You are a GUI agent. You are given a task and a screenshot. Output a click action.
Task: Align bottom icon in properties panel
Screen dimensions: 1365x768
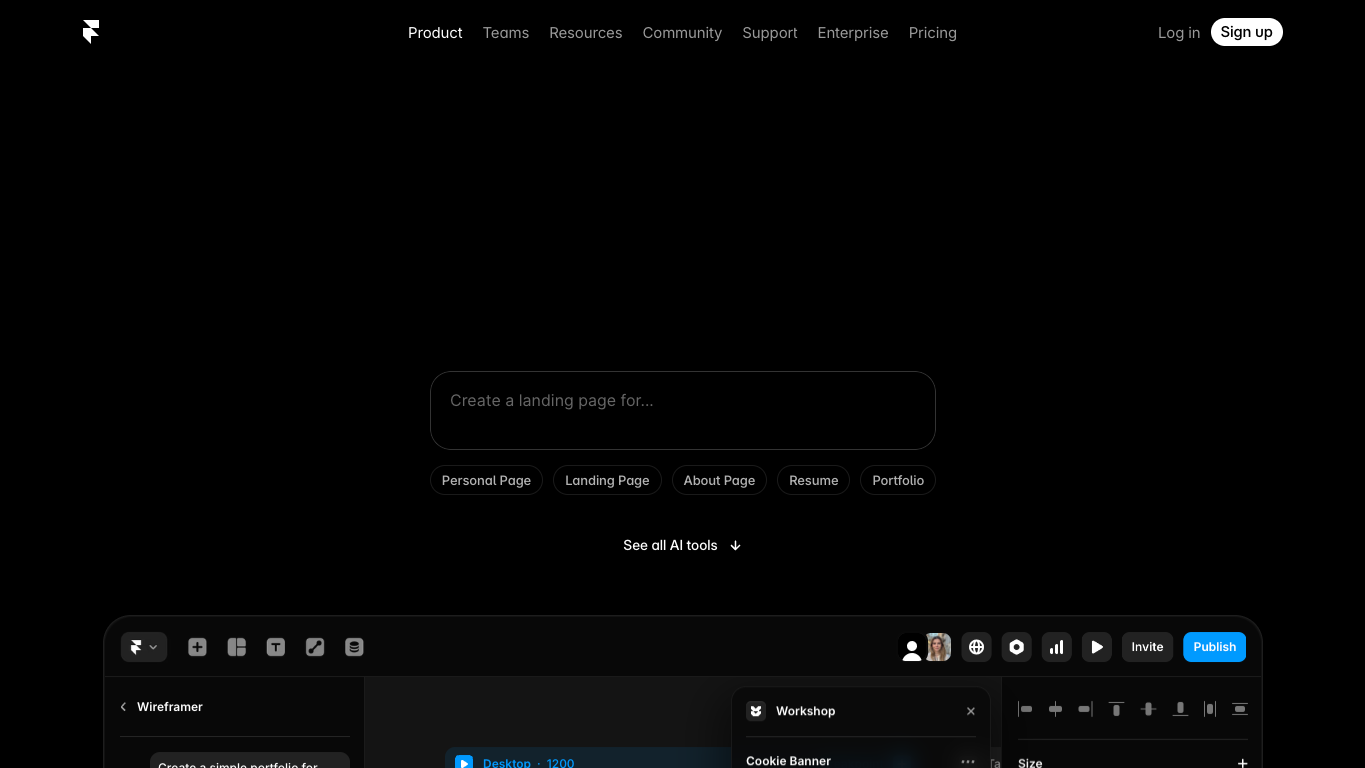pyautogui.click(x=1180, y=709)
